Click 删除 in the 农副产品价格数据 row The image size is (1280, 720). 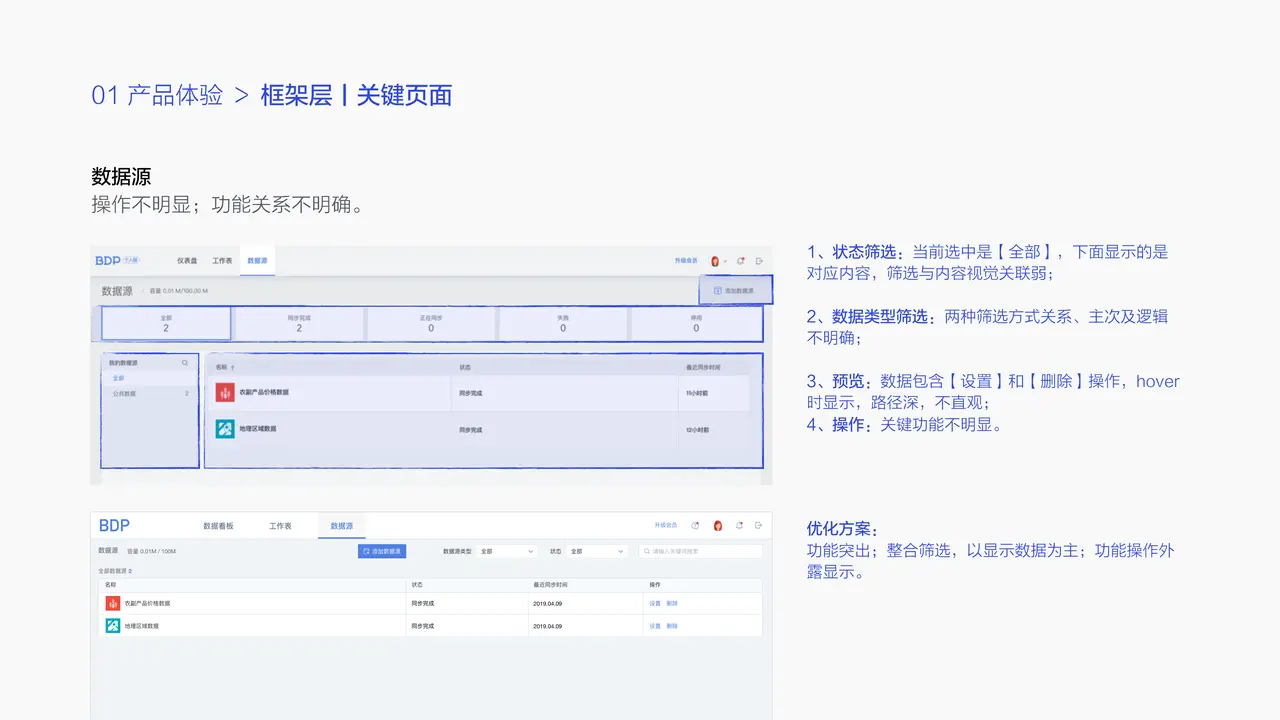[x=672, y=604]
